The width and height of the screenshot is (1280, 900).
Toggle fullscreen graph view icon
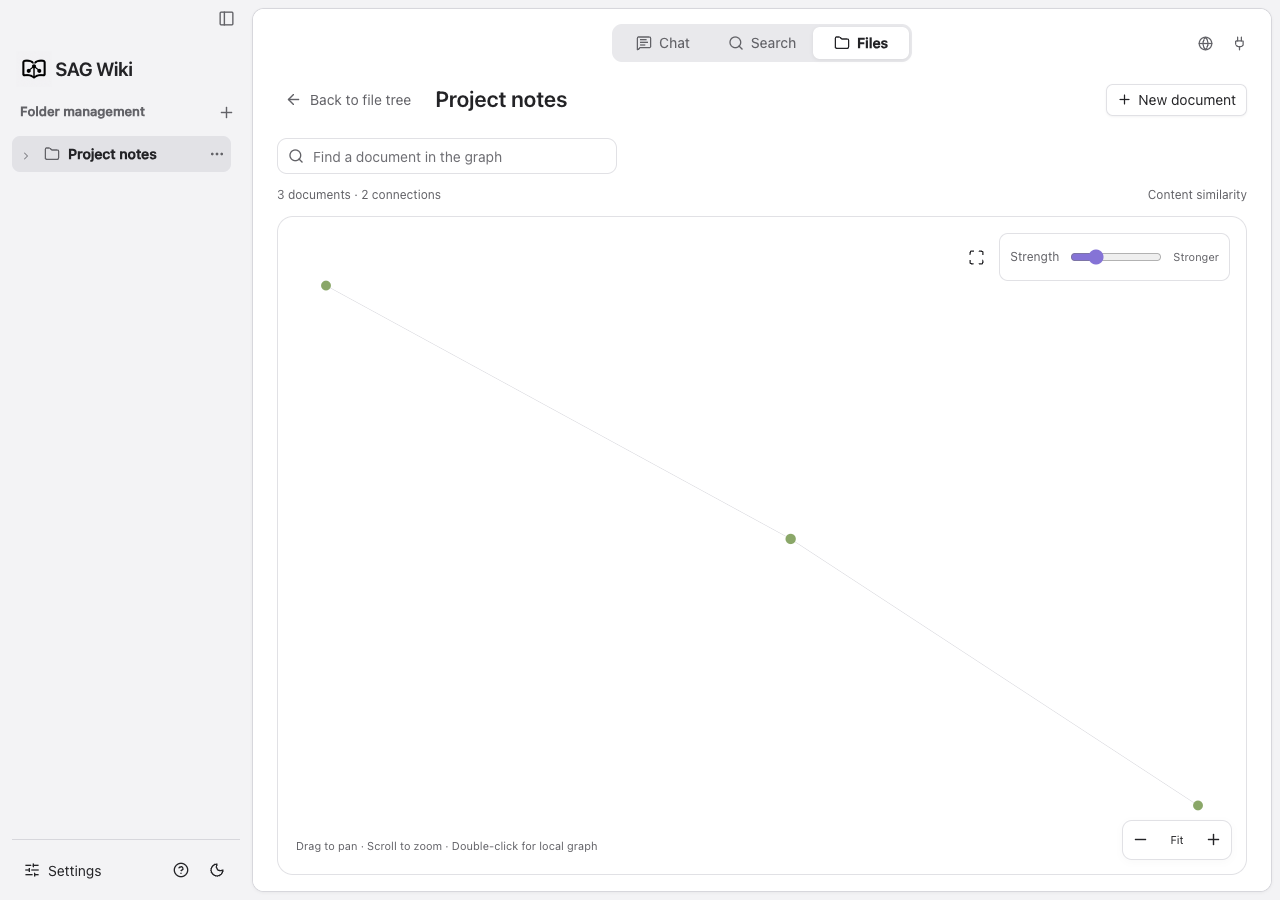pyautogui.click(x=976, y=258)
